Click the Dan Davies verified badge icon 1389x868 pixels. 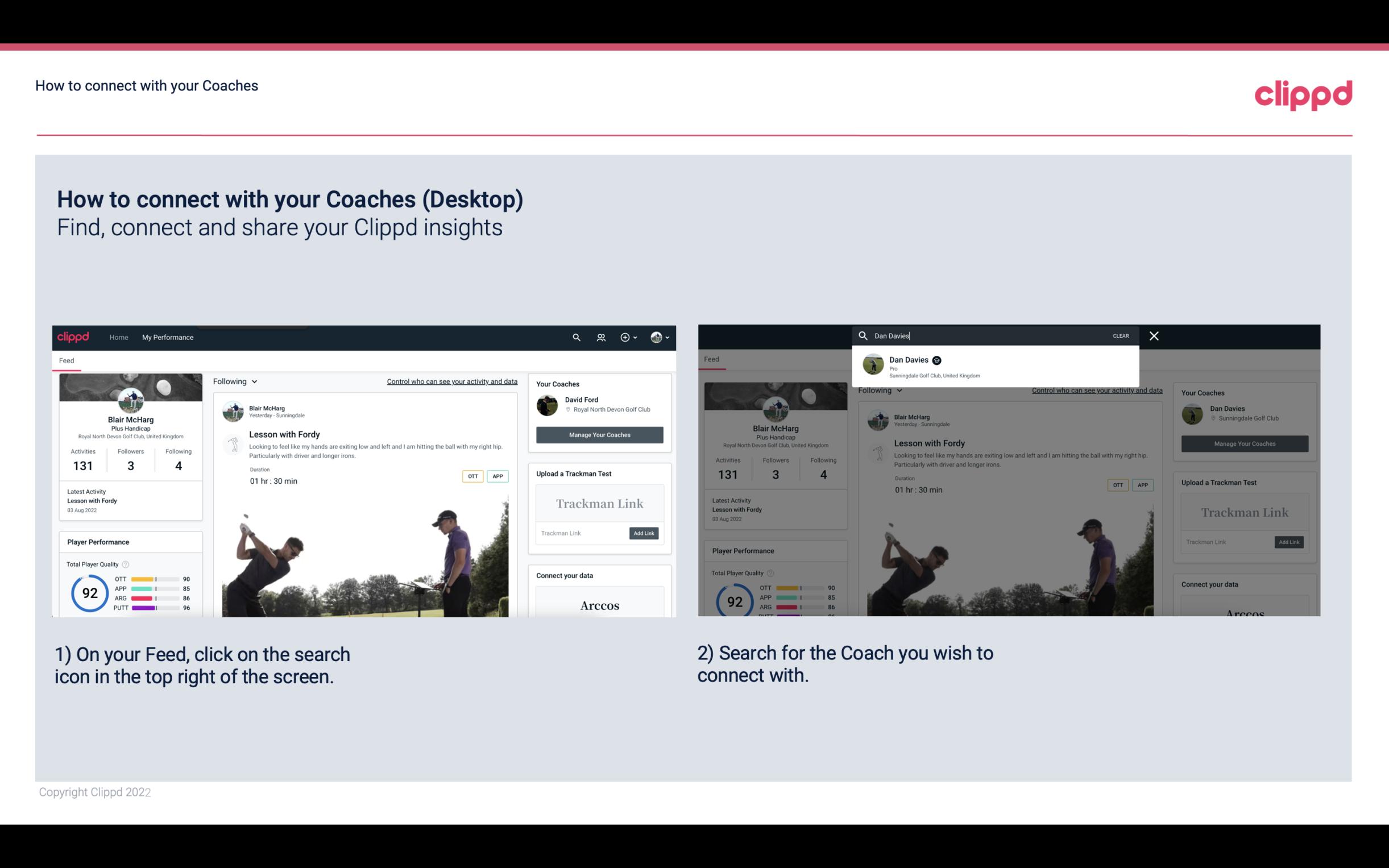click(935, 360)
